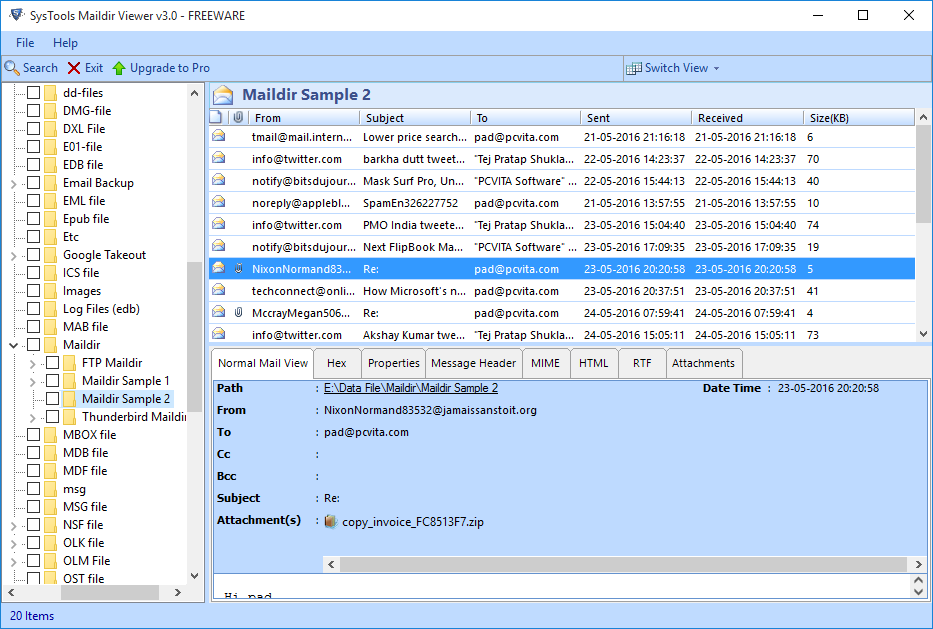Switch to the Hex tab
The height and width of the screenshot is (629, 933).
(x=336, y=363)
